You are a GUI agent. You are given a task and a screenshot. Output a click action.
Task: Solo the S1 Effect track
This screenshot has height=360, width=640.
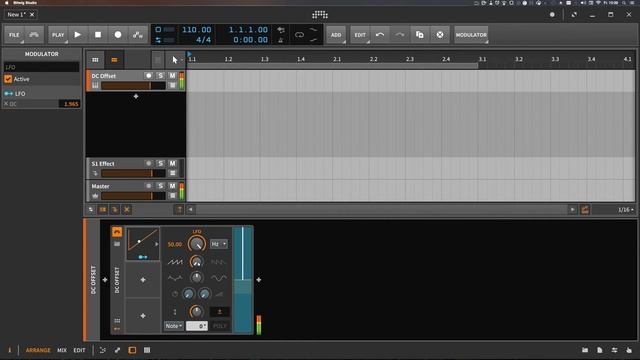160,163
